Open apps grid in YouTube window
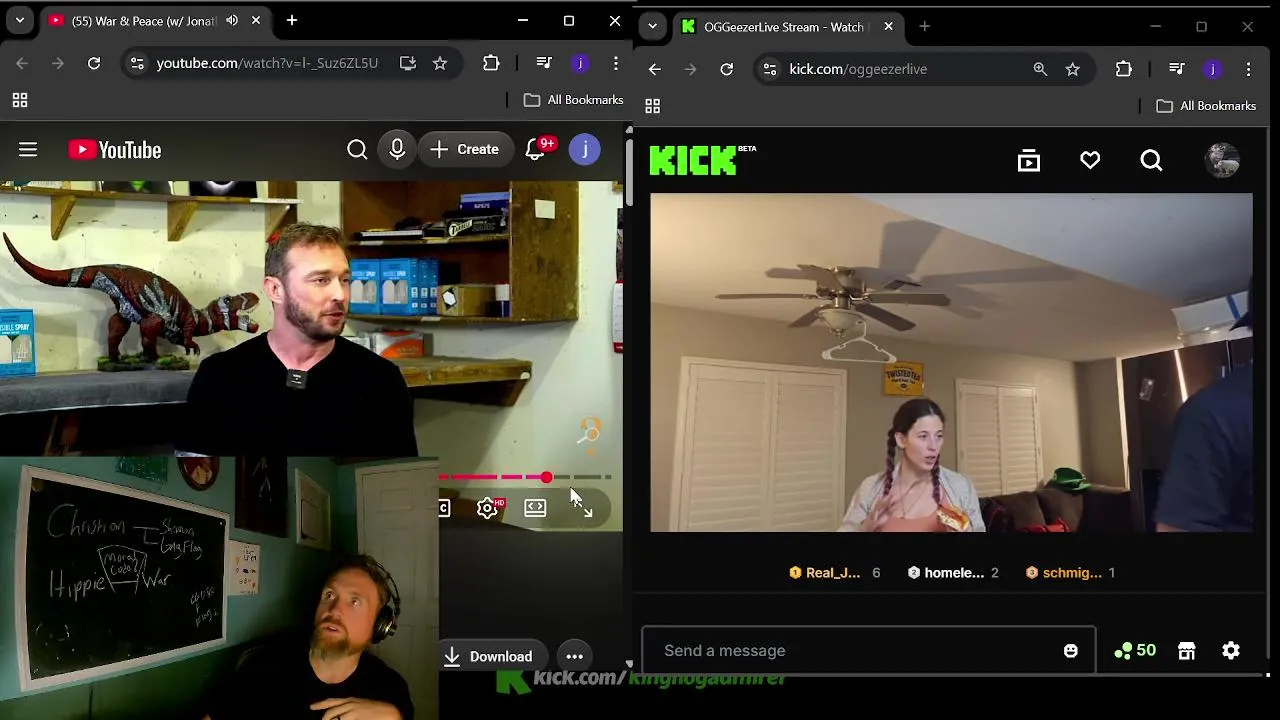 pos(20,100)
